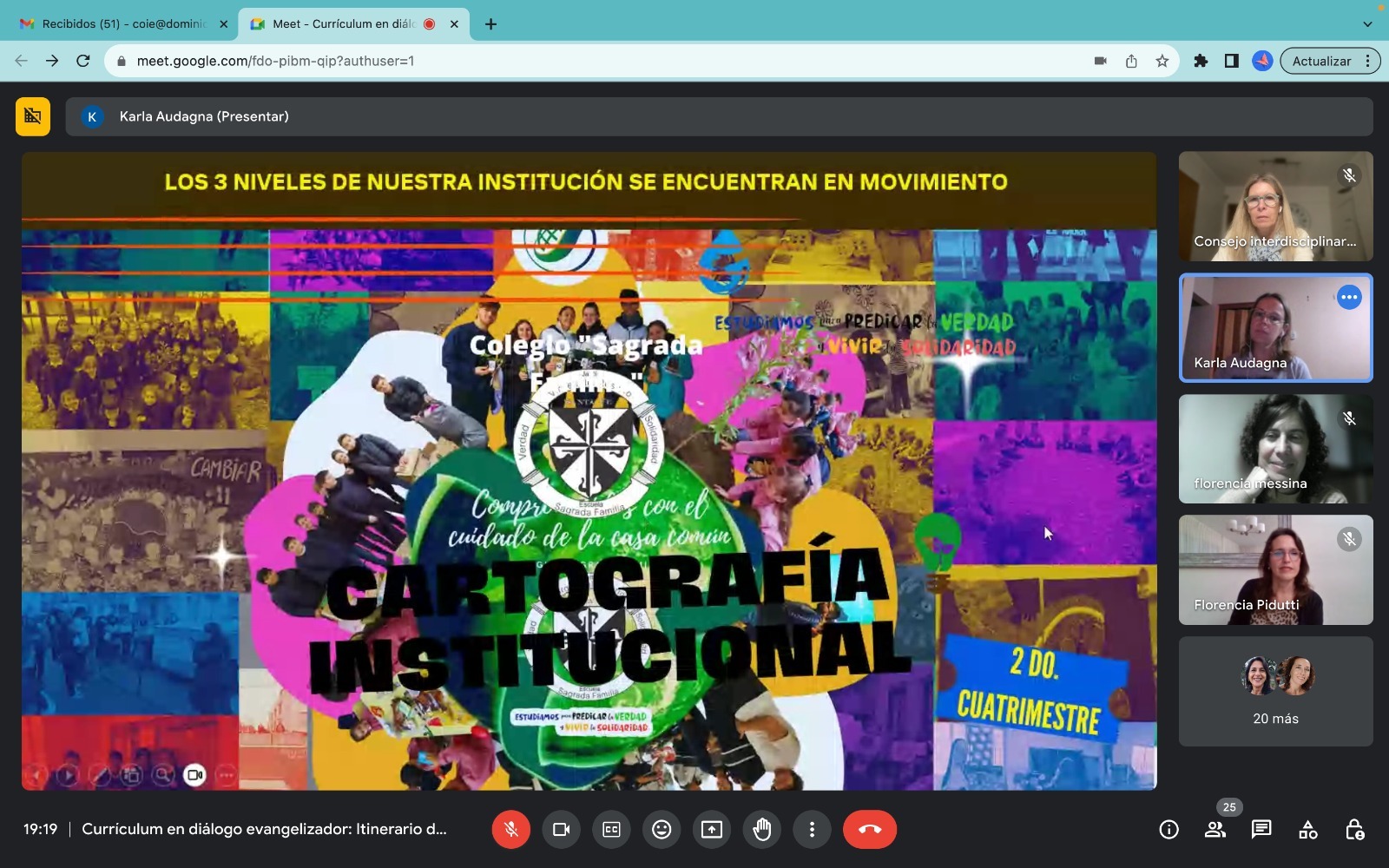Open the '20 más' participants tile
This screenshot has height=868, width=1389.
click(x=1275, y=692)
